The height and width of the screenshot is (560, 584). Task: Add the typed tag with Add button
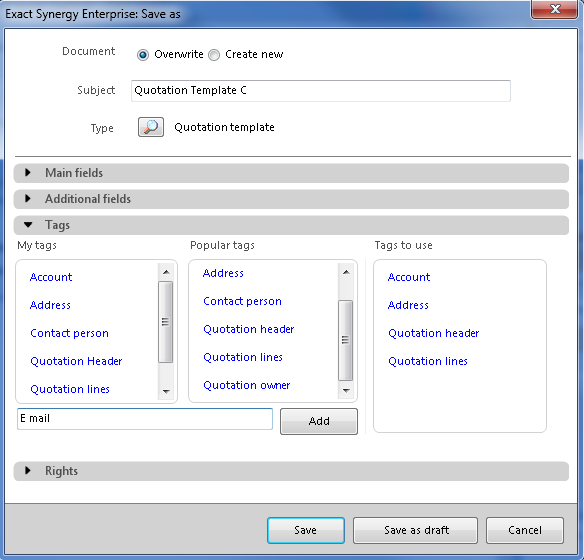pos(319,421)
